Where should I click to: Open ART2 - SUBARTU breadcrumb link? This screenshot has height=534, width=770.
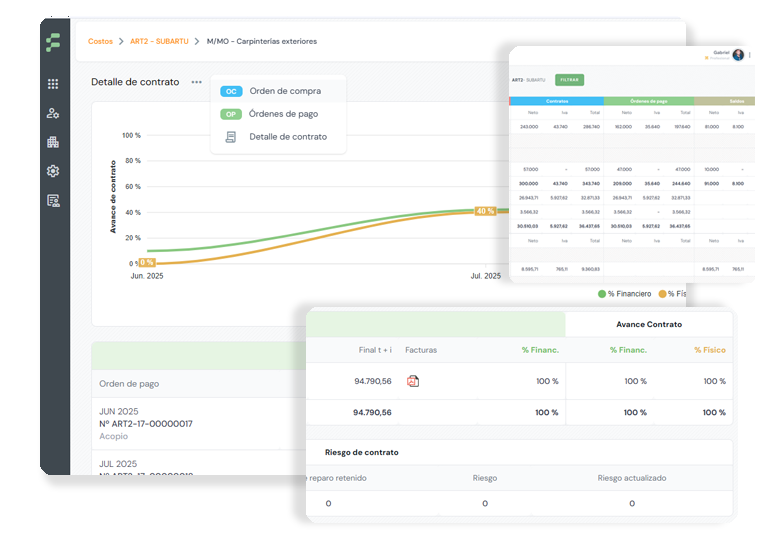tap(159, 41)
